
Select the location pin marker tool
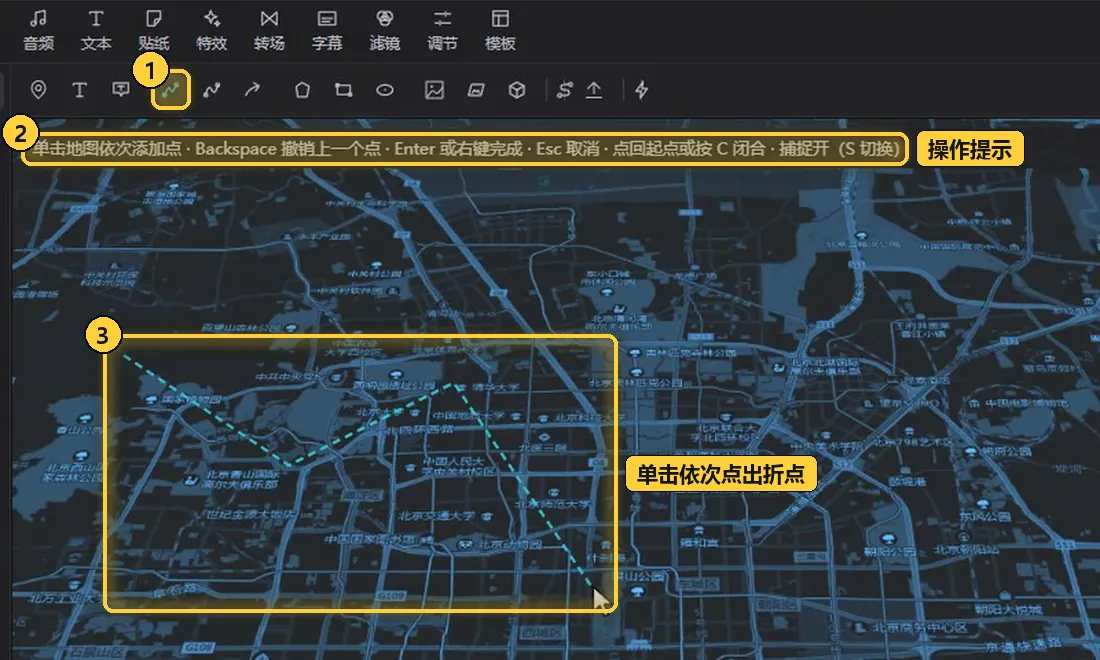tap(39, 90)
